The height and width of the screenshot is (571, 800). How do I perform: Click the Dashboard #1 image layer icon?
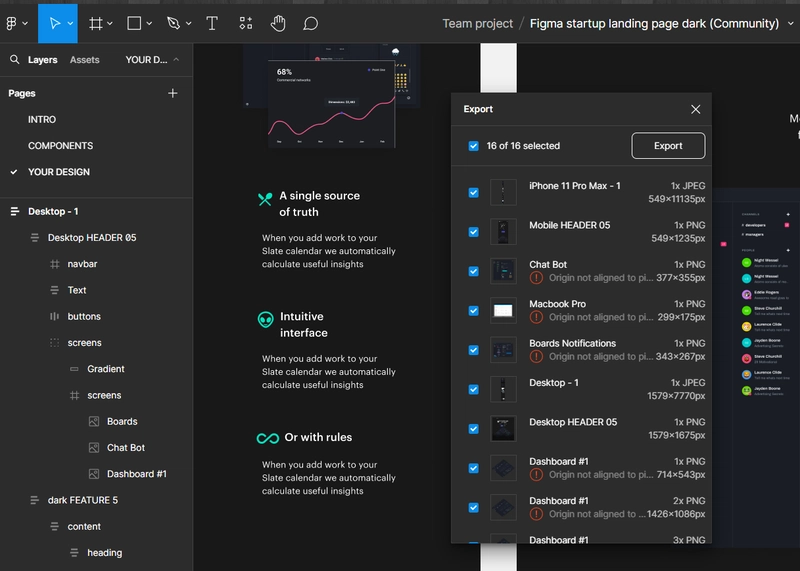click(94, 474)
